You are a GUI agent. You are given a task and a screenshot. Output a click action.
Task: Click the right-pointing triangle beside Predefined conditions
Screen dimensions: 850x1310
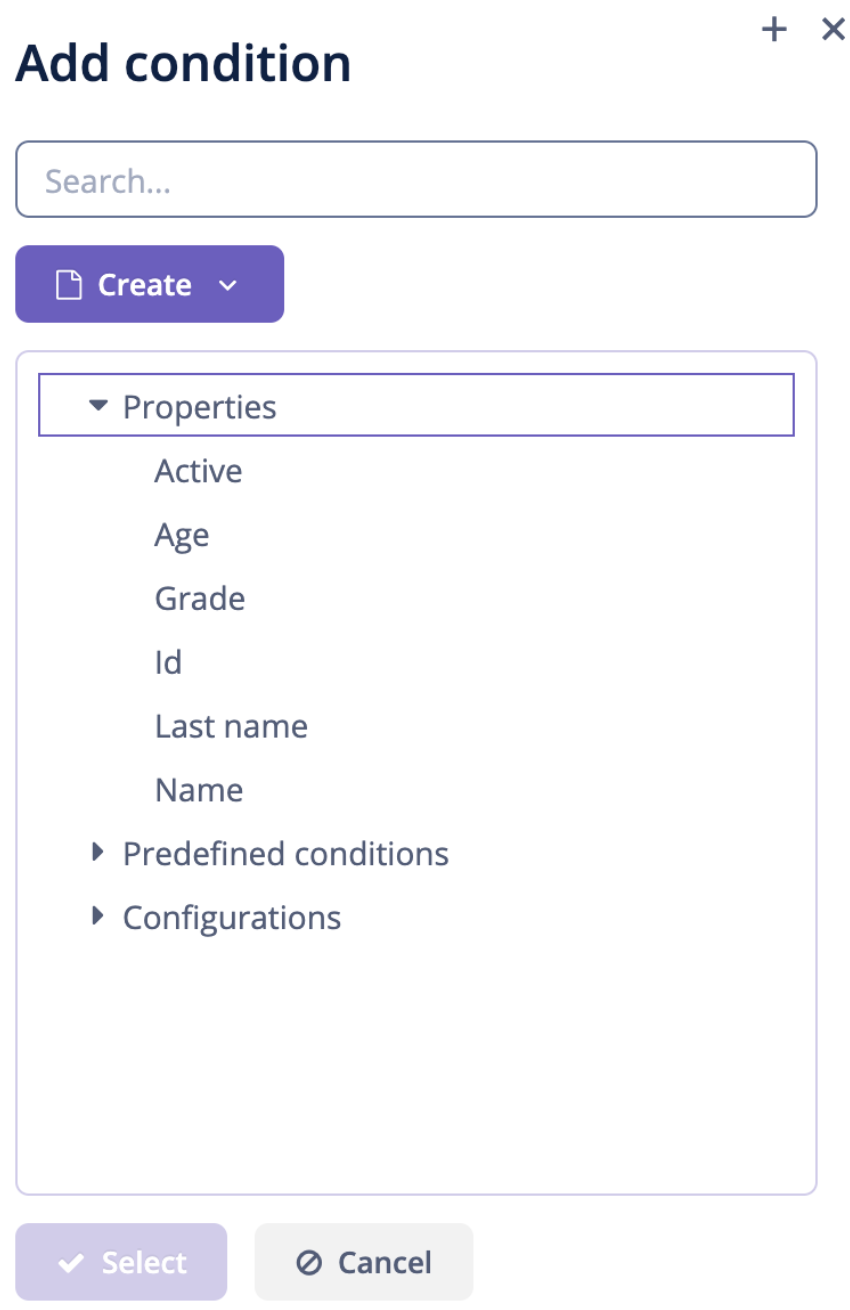98,852
